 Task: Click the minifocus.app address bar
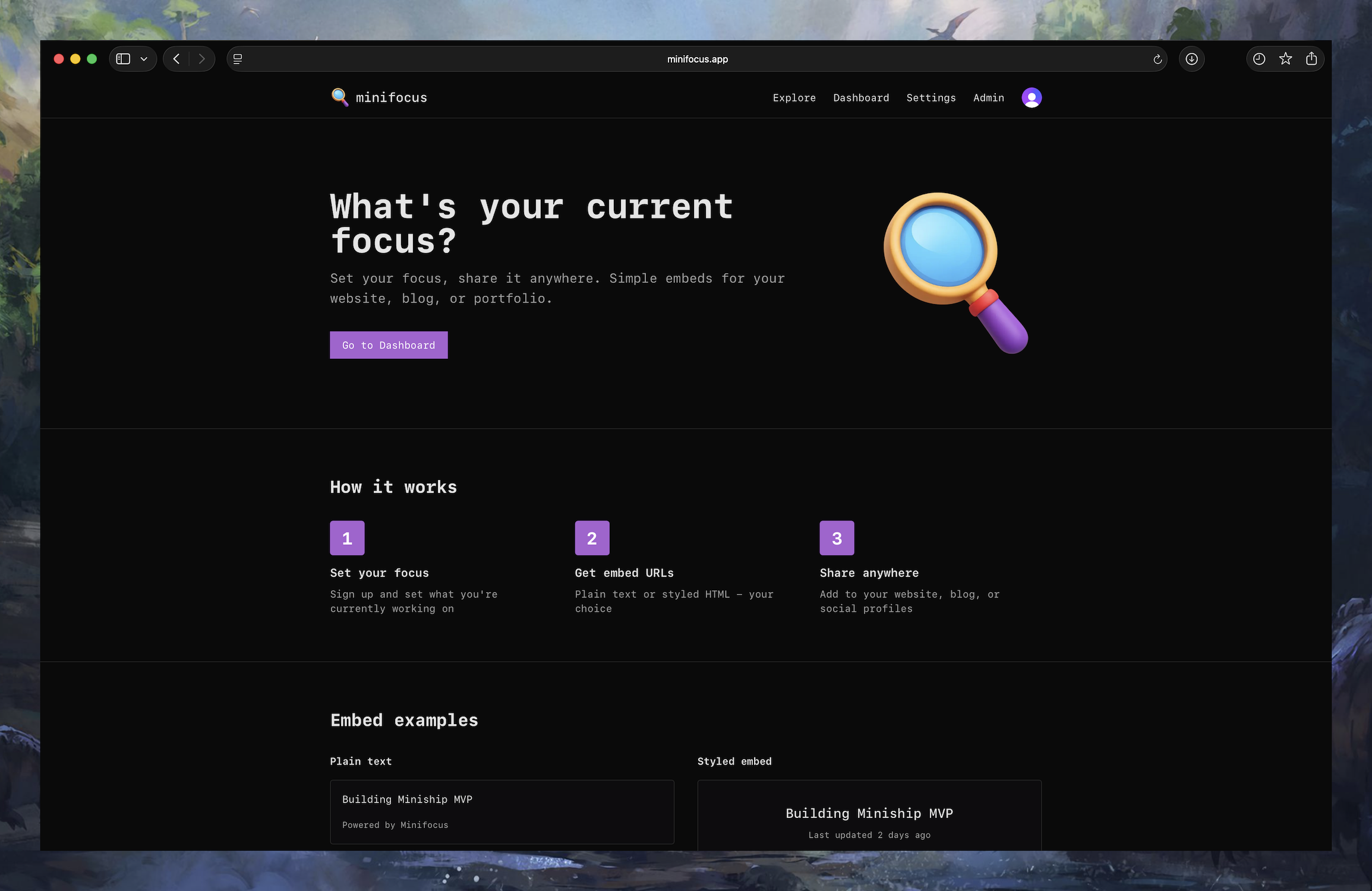click(x=697, y=59)
